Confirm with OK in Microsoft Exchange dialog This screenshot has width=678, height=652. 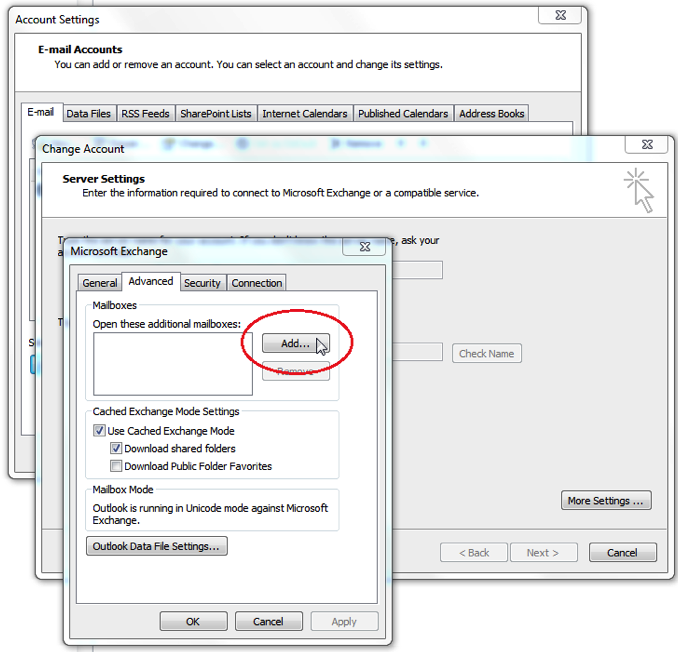[x=193, y=621]
